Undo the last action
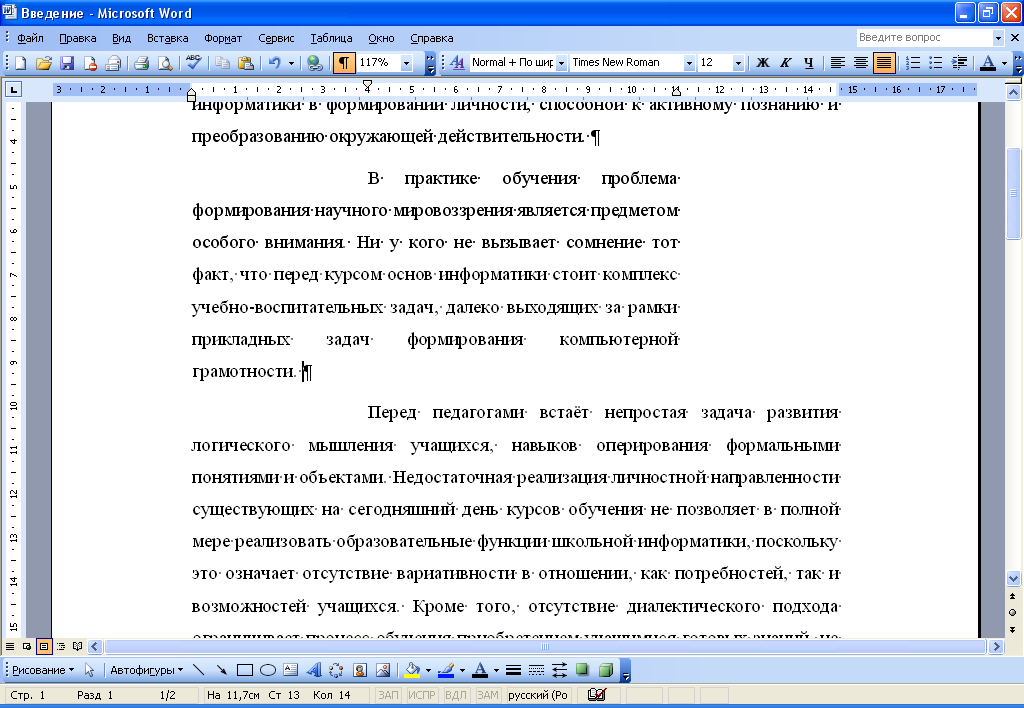 click(x=274, y=63)
